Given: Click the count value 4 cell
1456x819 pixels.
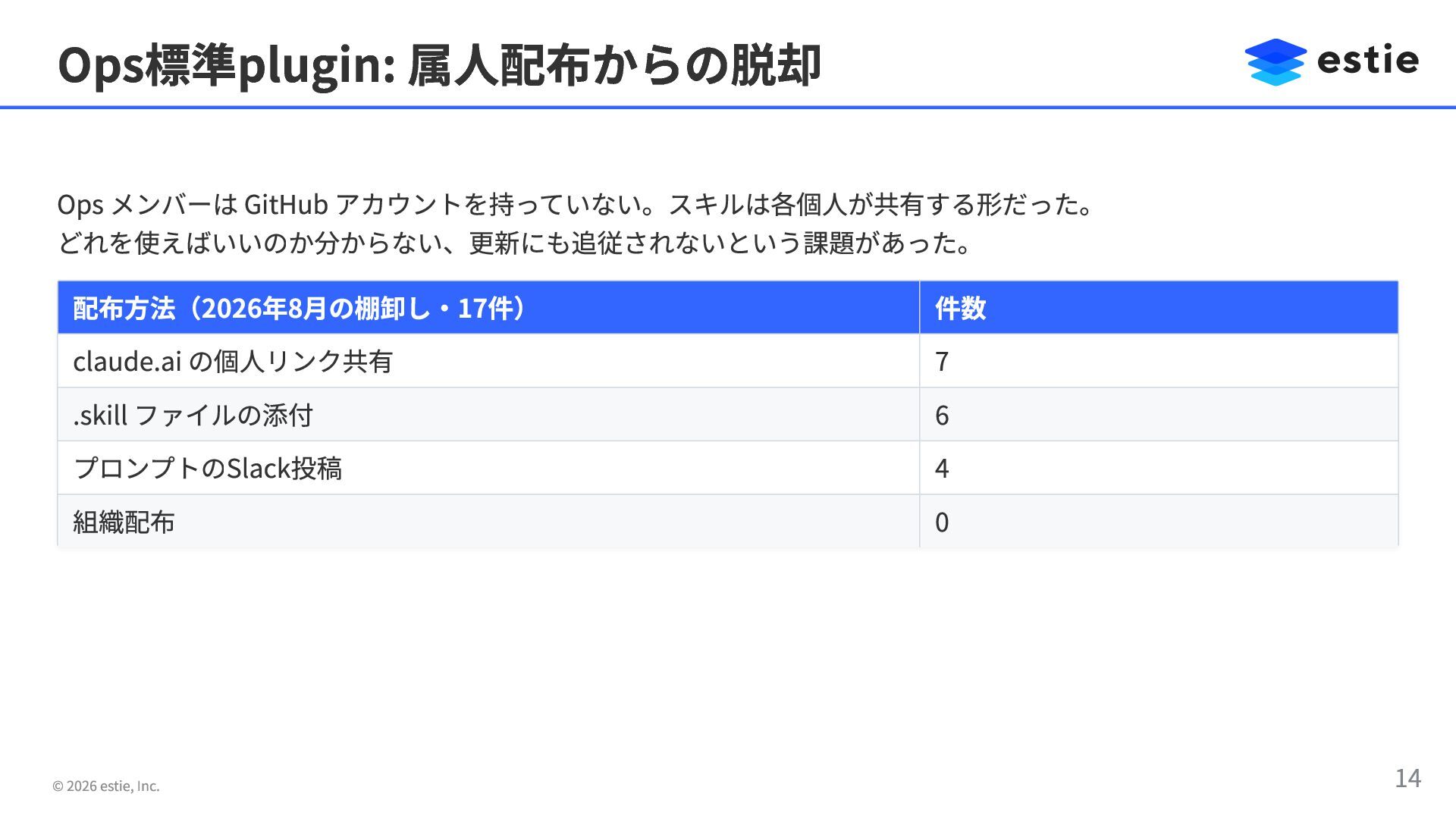Looking at the screenshot, I should (1159, 468).
